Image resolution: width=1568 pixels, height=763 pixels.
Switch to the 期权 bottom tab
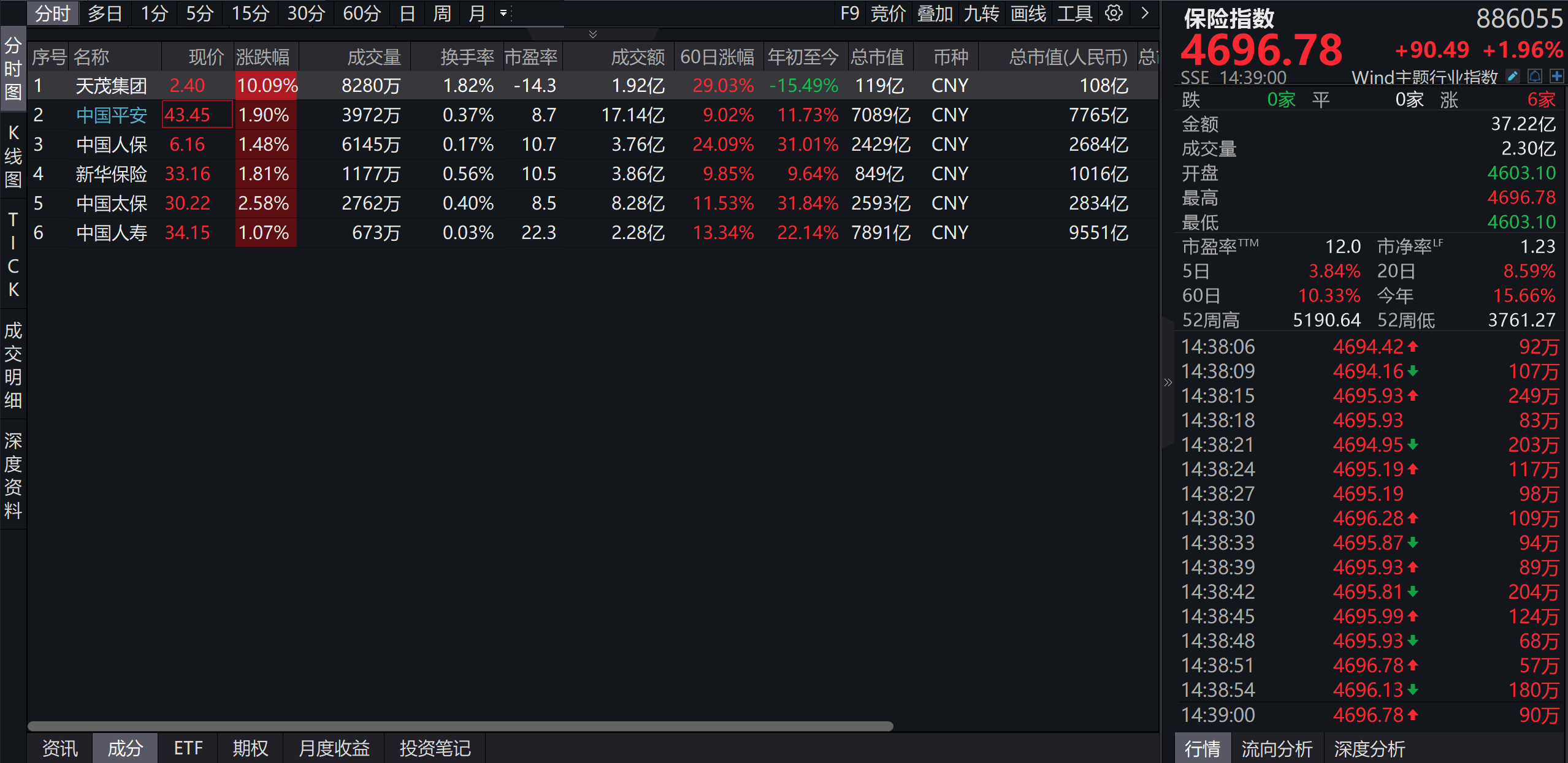point(251,748)
